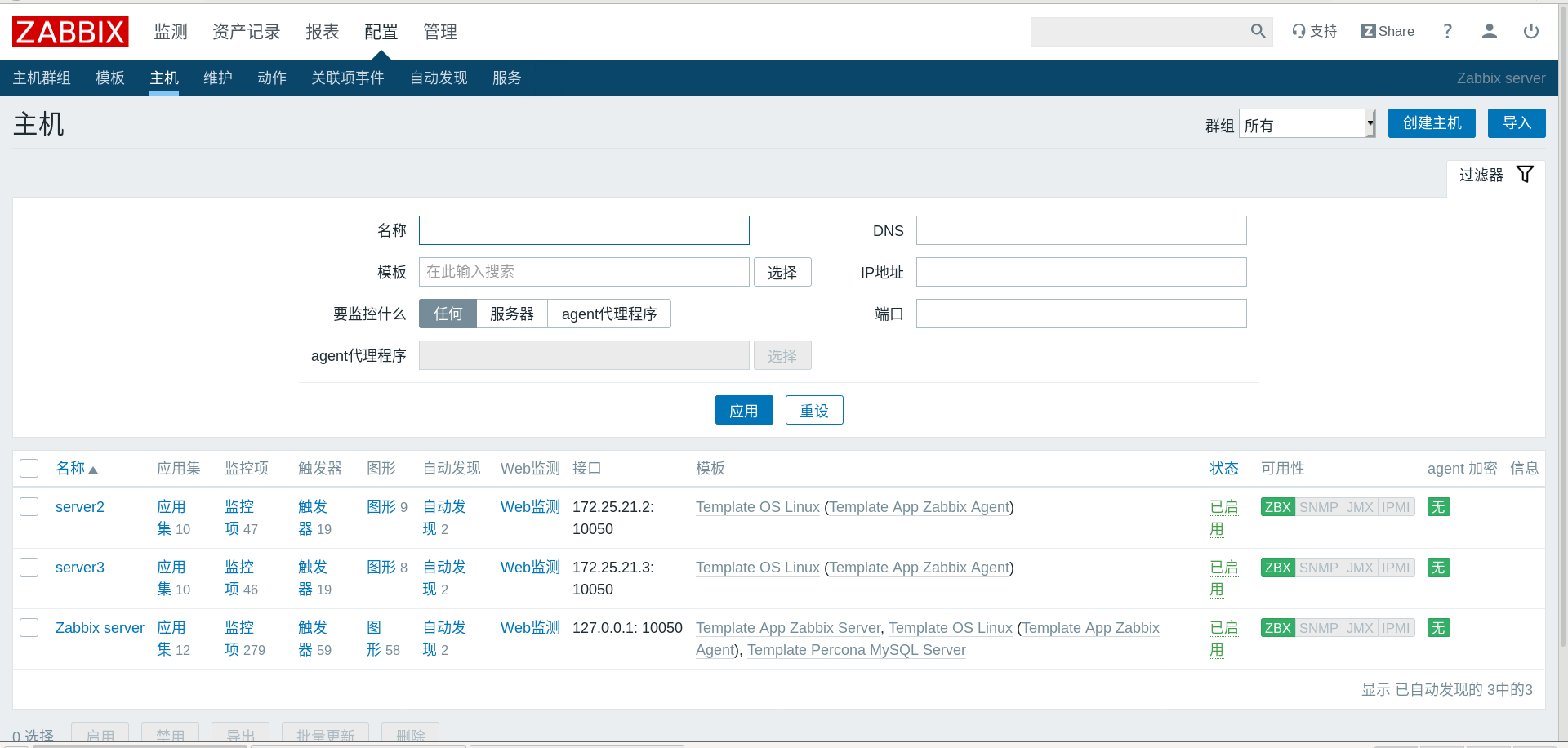
Task: Click SNMP availability badge for server2
Action: click(1318, 507)
